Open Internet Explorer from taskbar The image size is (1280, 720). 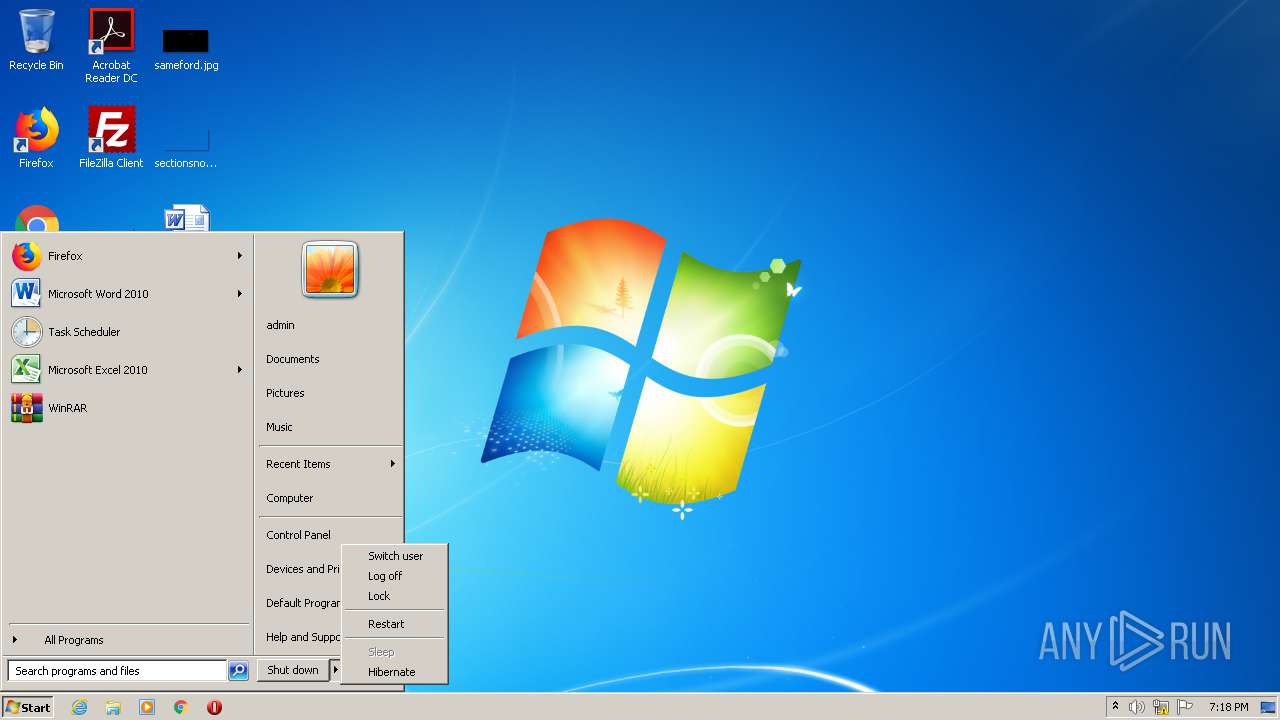point(79,707)
